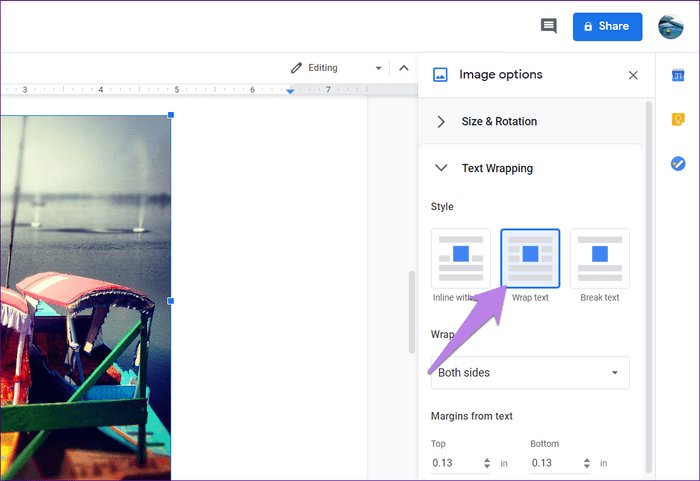The height and width of the screenshot is (481, 700).
Task: Select the Inline with text style
Action: point(461,259)
